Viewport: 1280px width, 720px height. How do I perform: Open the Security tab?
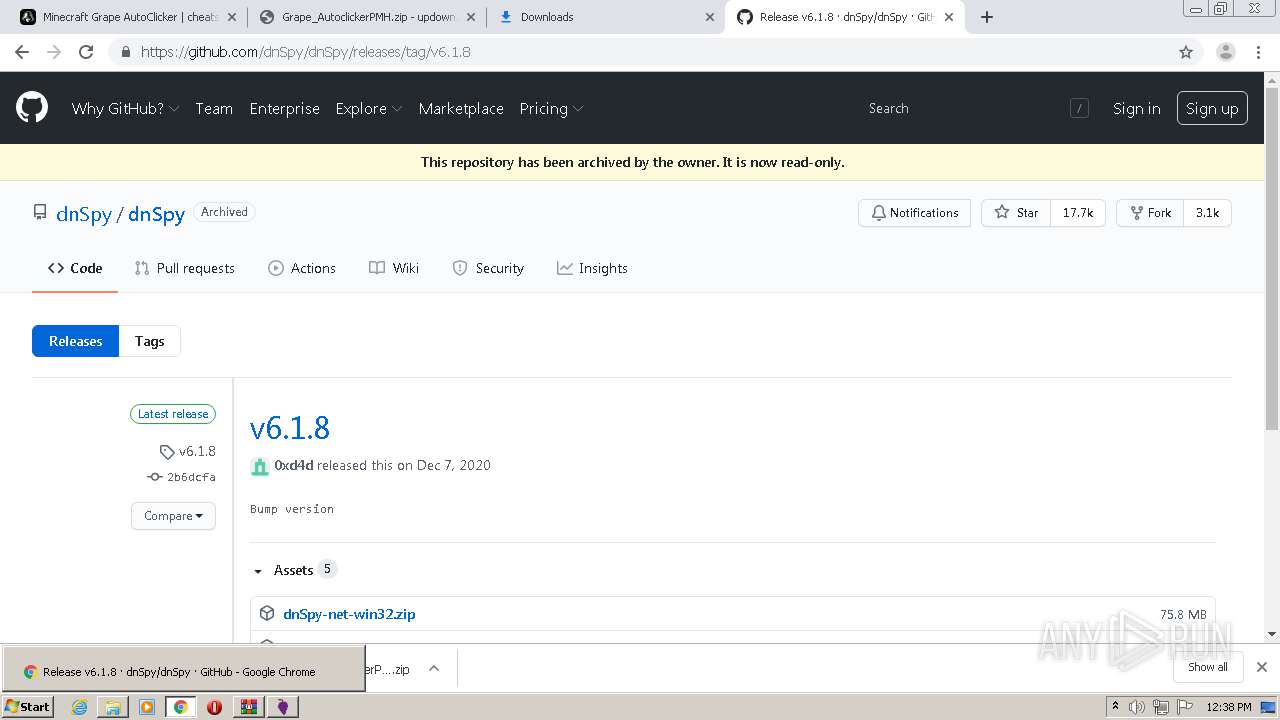point(488,268)
